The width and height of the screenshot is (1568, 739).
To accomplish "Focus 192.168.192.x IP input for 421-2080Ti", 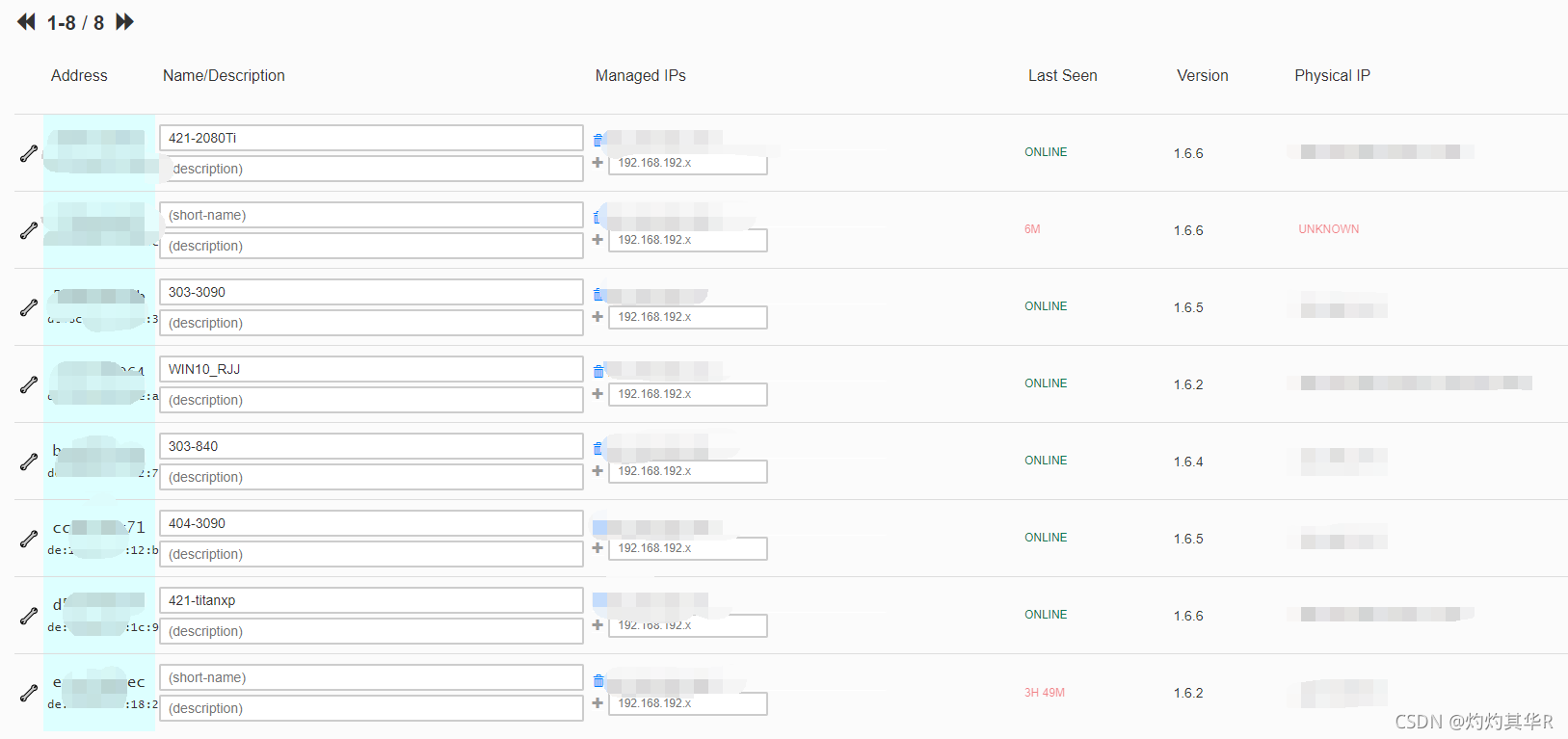I will 688,163.
